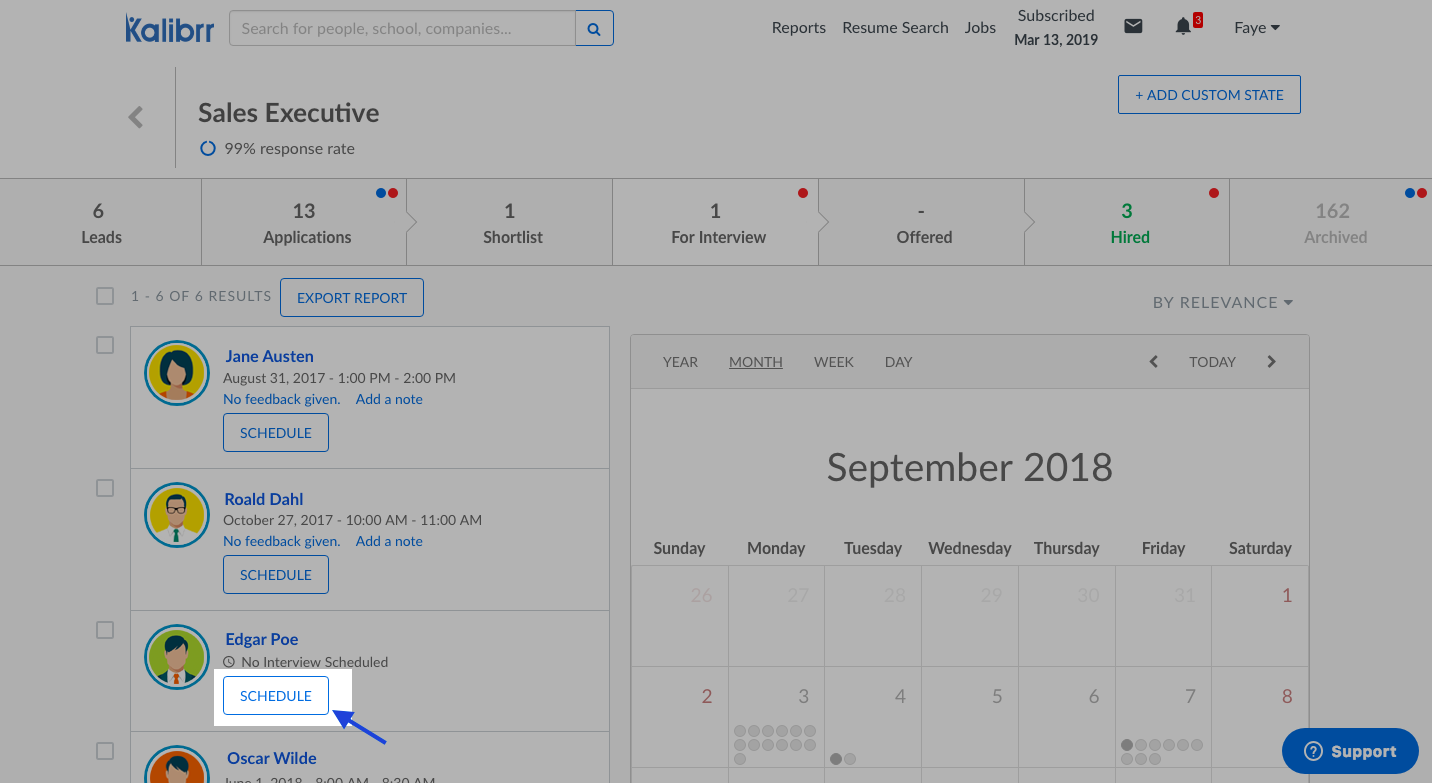1432x783 pixels.
Task: Expand the By Relevance sort dropdown
Action: click(x=1222, y=302)
